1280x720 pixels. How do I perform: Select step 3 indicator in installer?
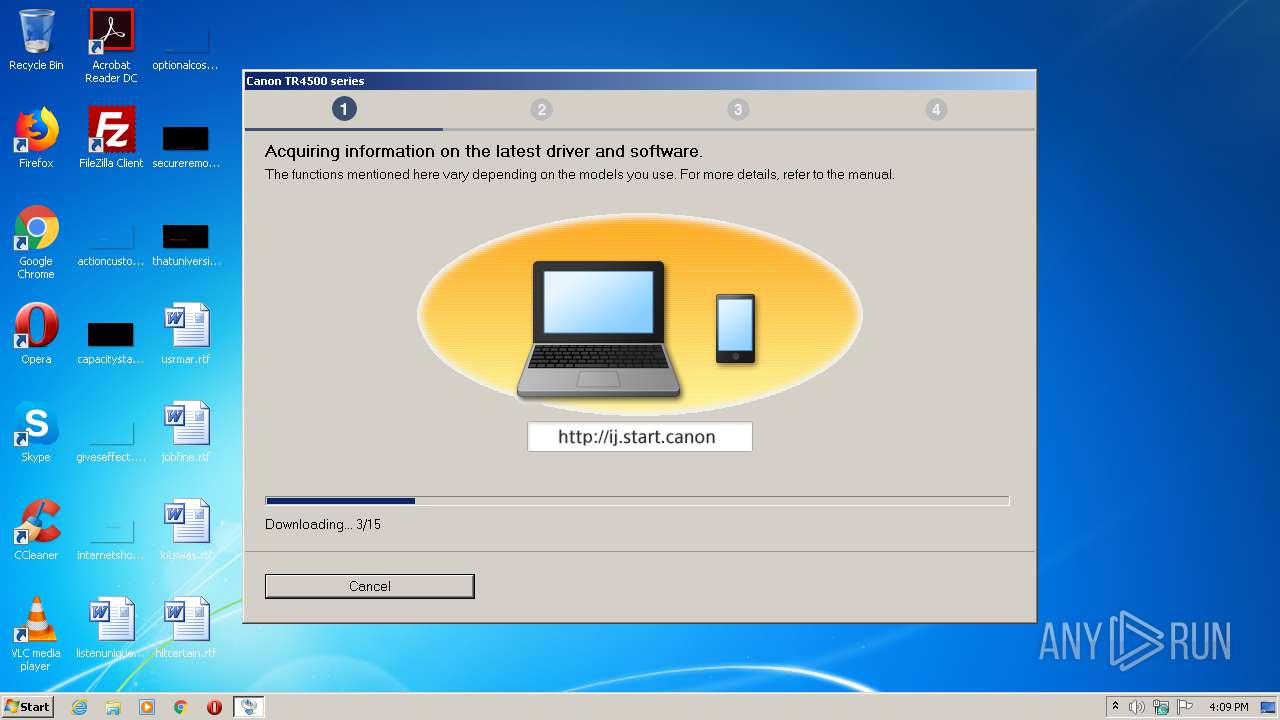tap(738, 110)
